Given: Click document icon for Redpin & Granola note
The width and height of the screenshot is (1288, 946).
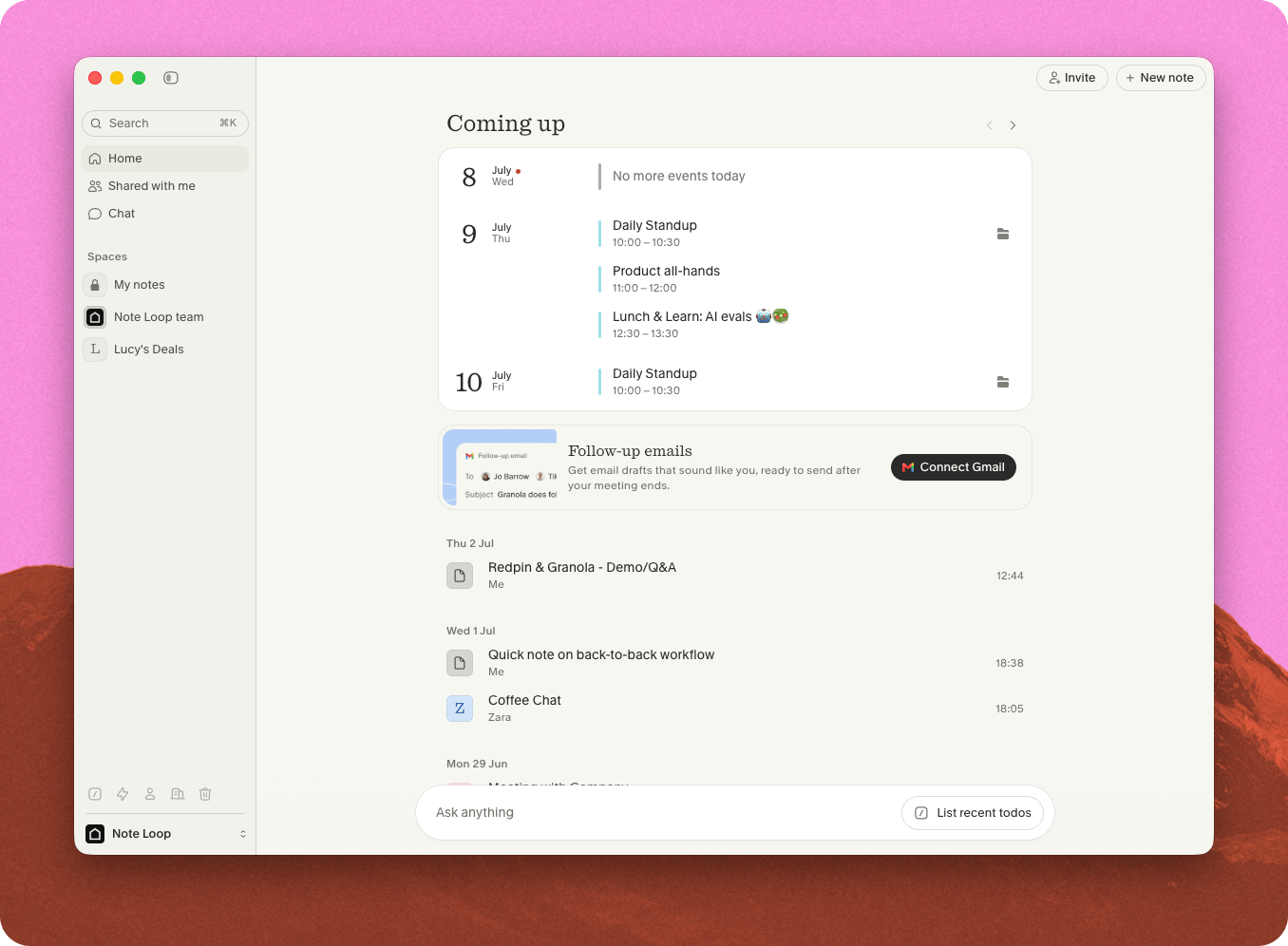Looking at the screenshot, I should click(460, 576).
